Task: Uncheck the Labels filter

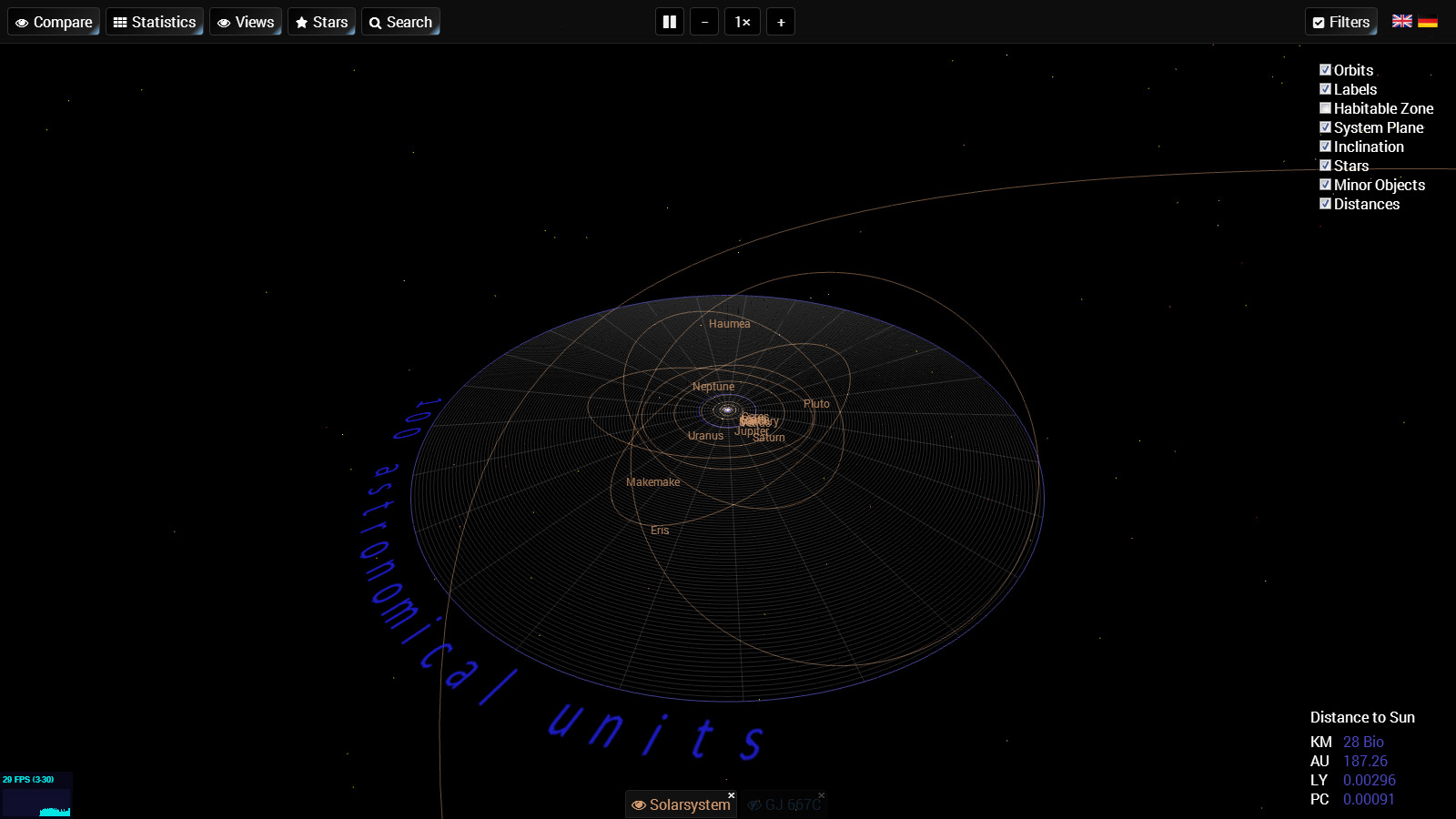Action: click(x=1325, y=89)
